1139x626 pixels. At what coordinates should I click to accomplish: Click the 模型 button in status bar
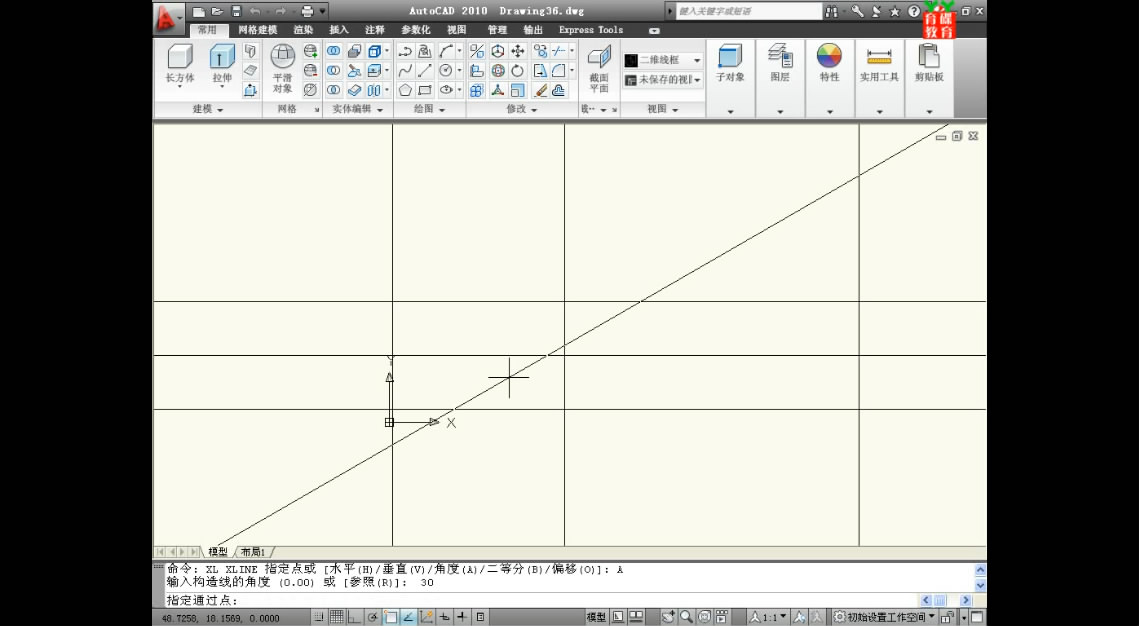[596, 617]
